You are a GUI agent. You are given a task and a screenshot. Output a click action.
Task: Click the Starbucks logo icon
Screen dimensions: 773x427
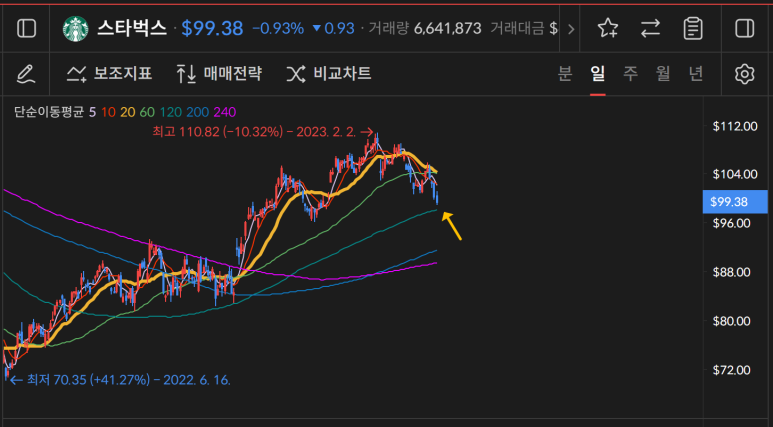[x=75, y=29]
